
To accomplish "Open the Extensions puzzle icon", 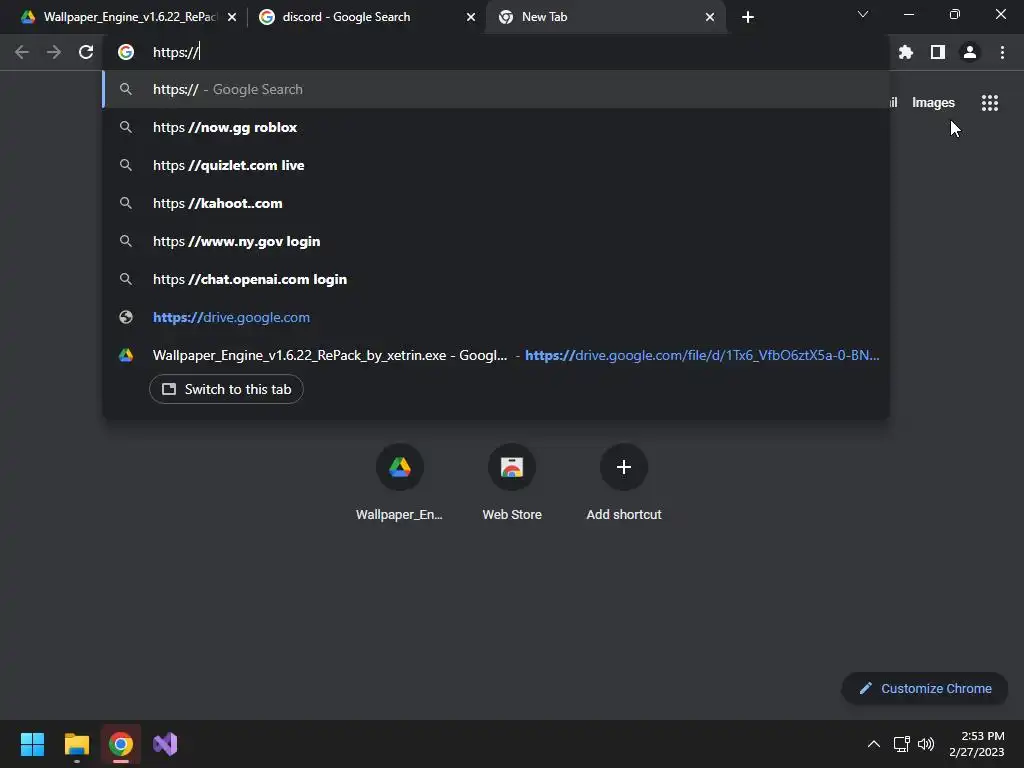I will click(x=906, y=52).
